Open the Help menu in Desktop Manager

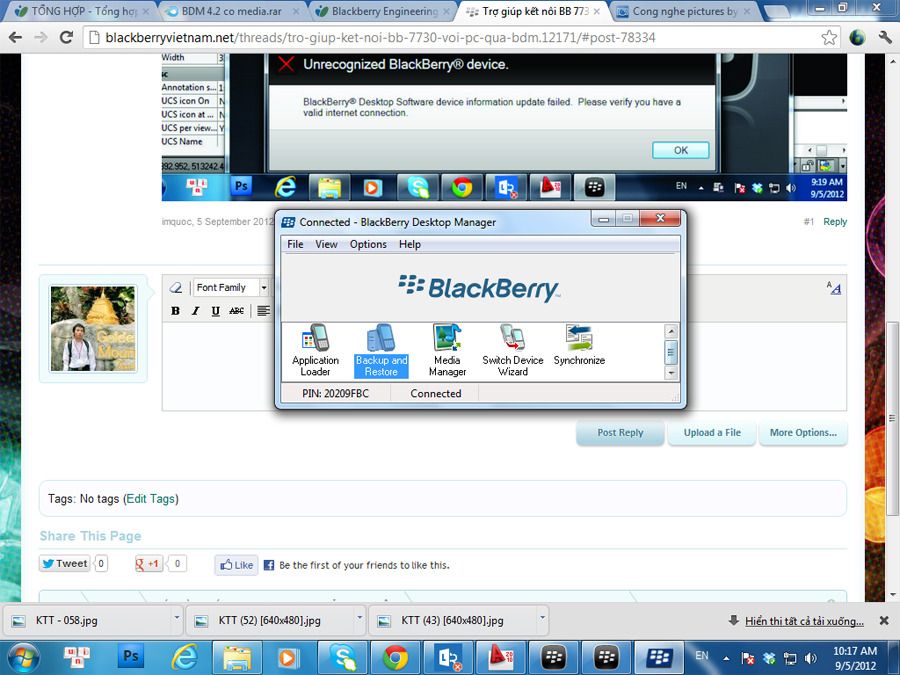coord(410,245)
